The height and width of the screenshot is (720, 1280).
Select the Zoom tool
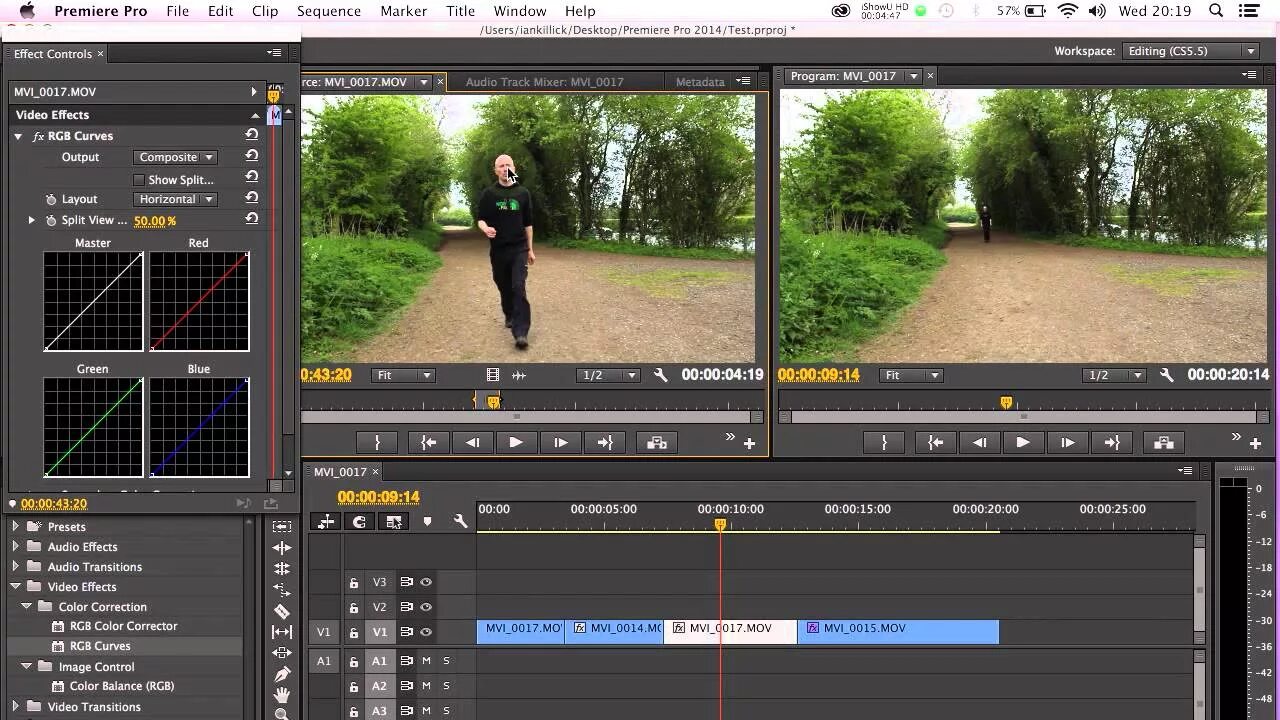(x=282, y=714)
